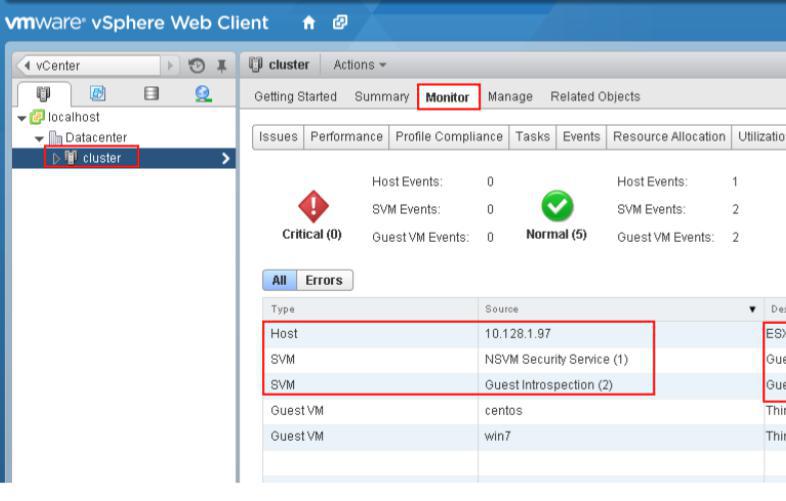Open the Issues sub-tab
The width and height of the screenshot is (786, 501).
click(278, 137)
